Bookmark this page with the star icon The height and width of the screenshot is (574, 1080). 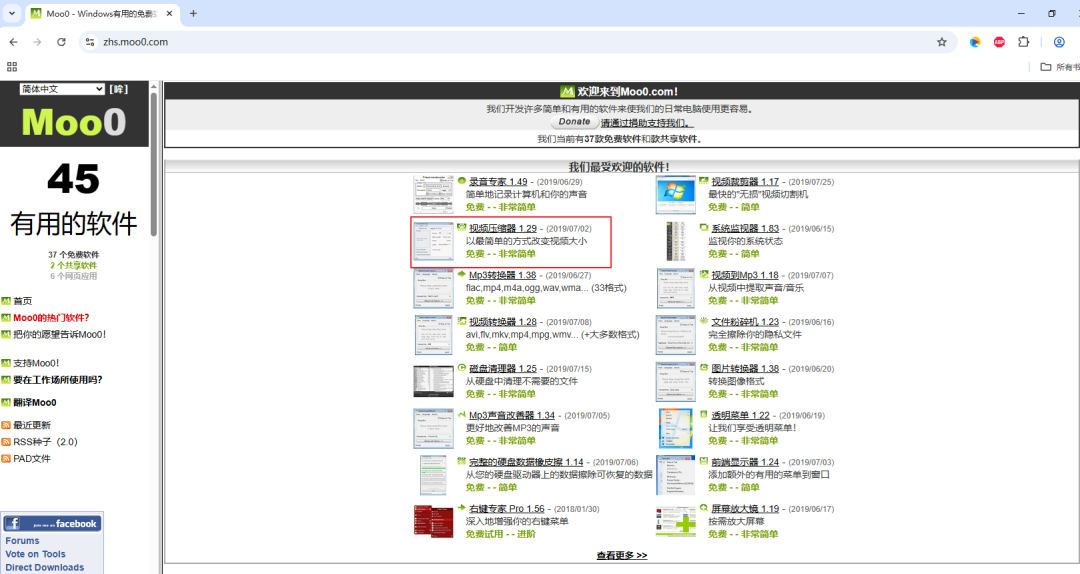coord(942,42)
